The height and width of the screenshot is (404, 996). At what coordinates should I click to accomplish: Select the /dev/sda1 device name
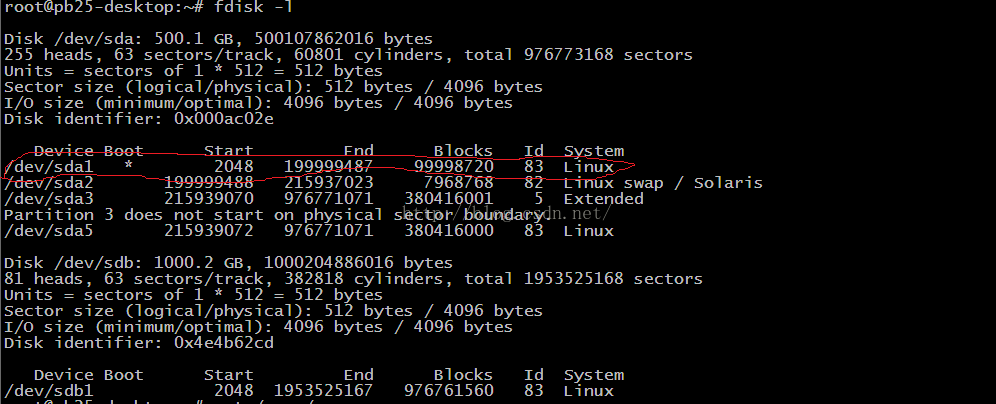48,167
